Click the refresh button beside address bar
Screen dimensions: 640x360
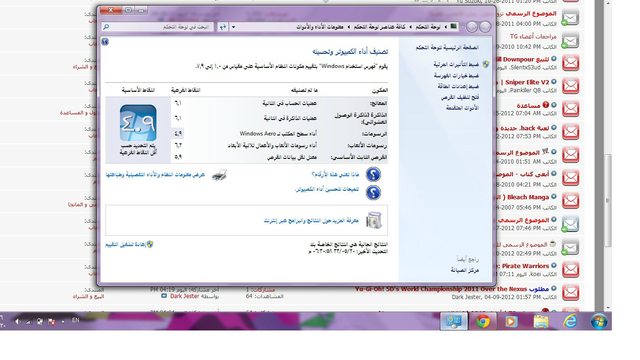click(x=223, y=27)
